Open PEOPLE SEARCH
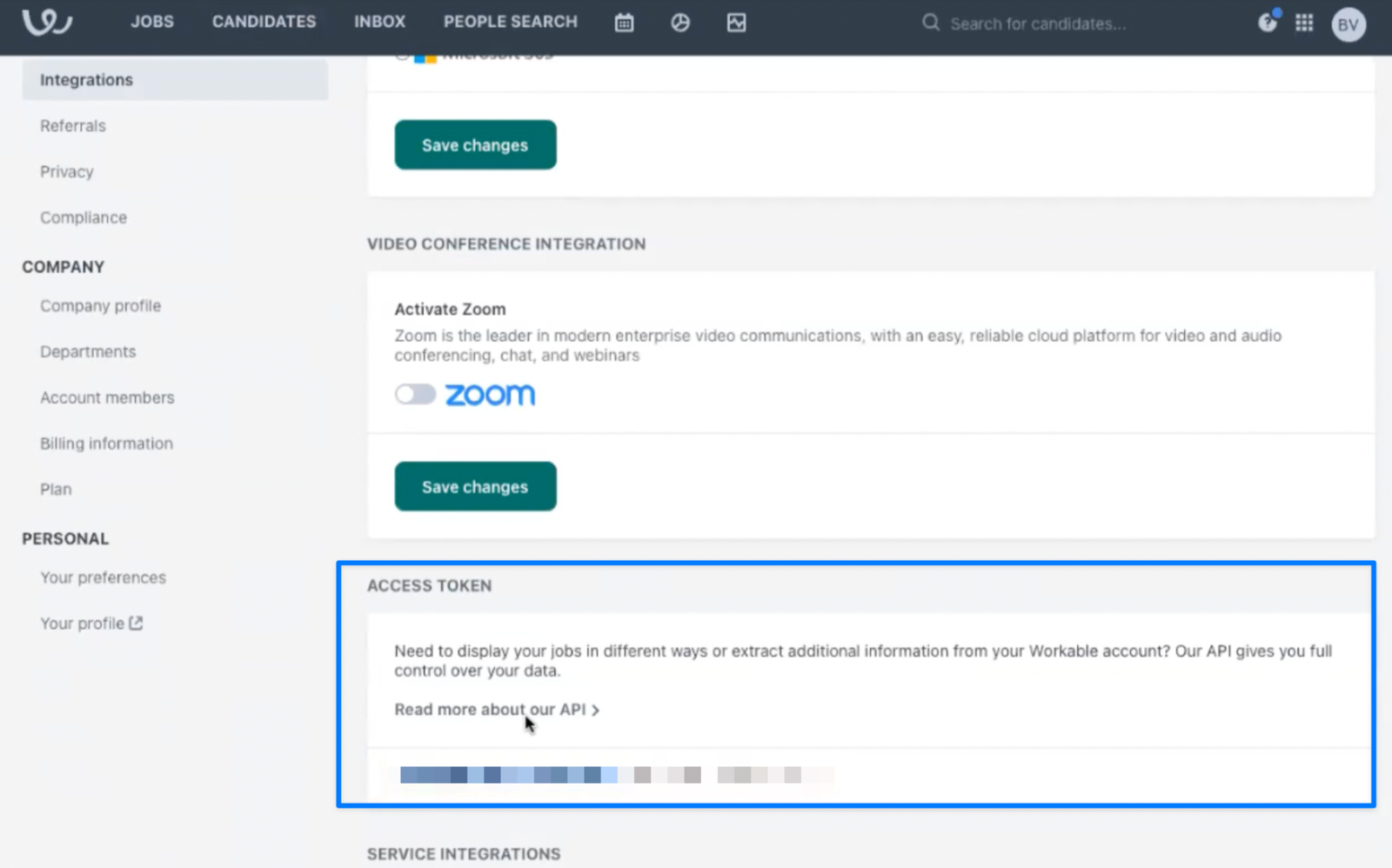The image size is (1392, 868). (511, 22)
